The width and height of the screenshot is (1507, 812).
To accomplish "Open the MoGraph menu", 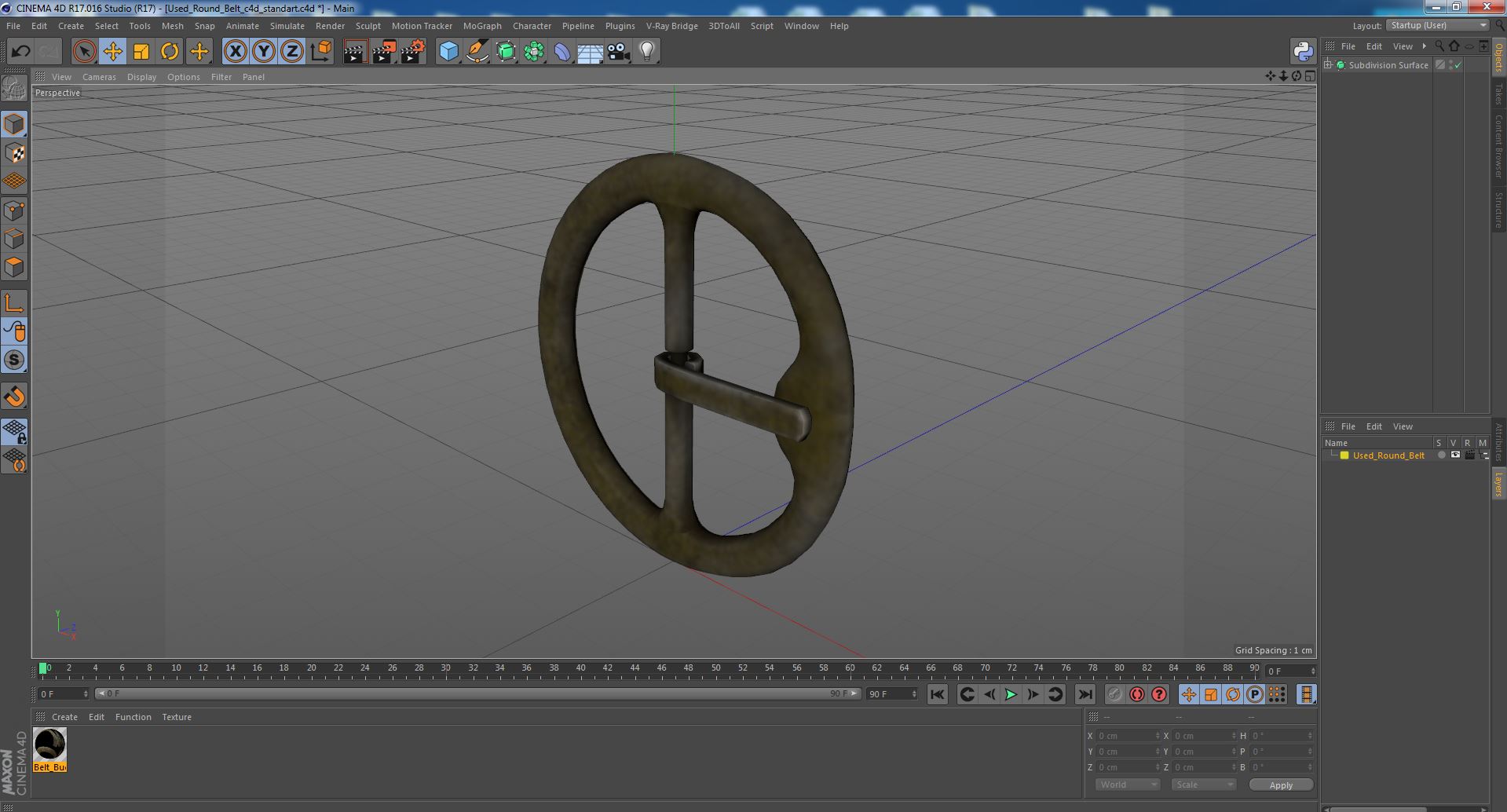I will pos(482,26).
